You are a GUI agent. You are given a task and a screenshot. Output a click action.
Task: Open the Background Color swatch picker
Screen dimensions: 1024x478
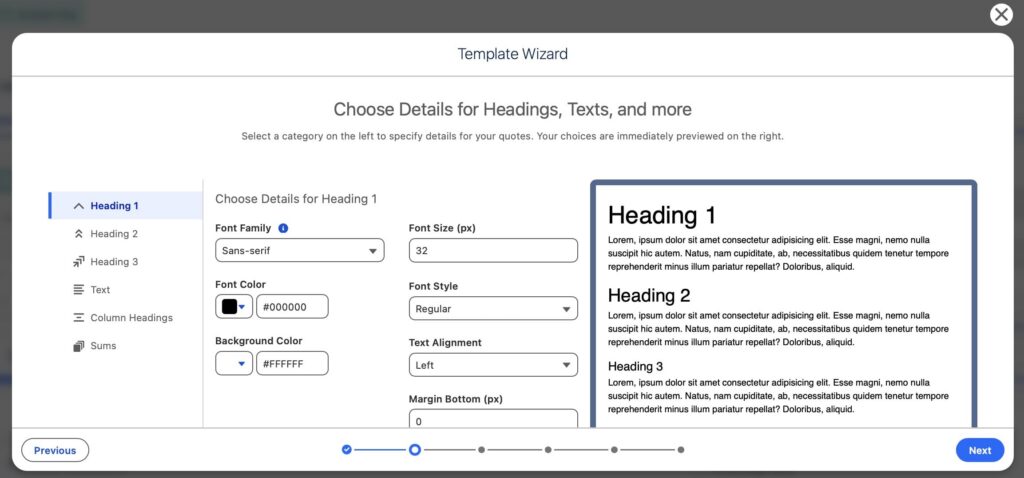(x=234, y=364)
